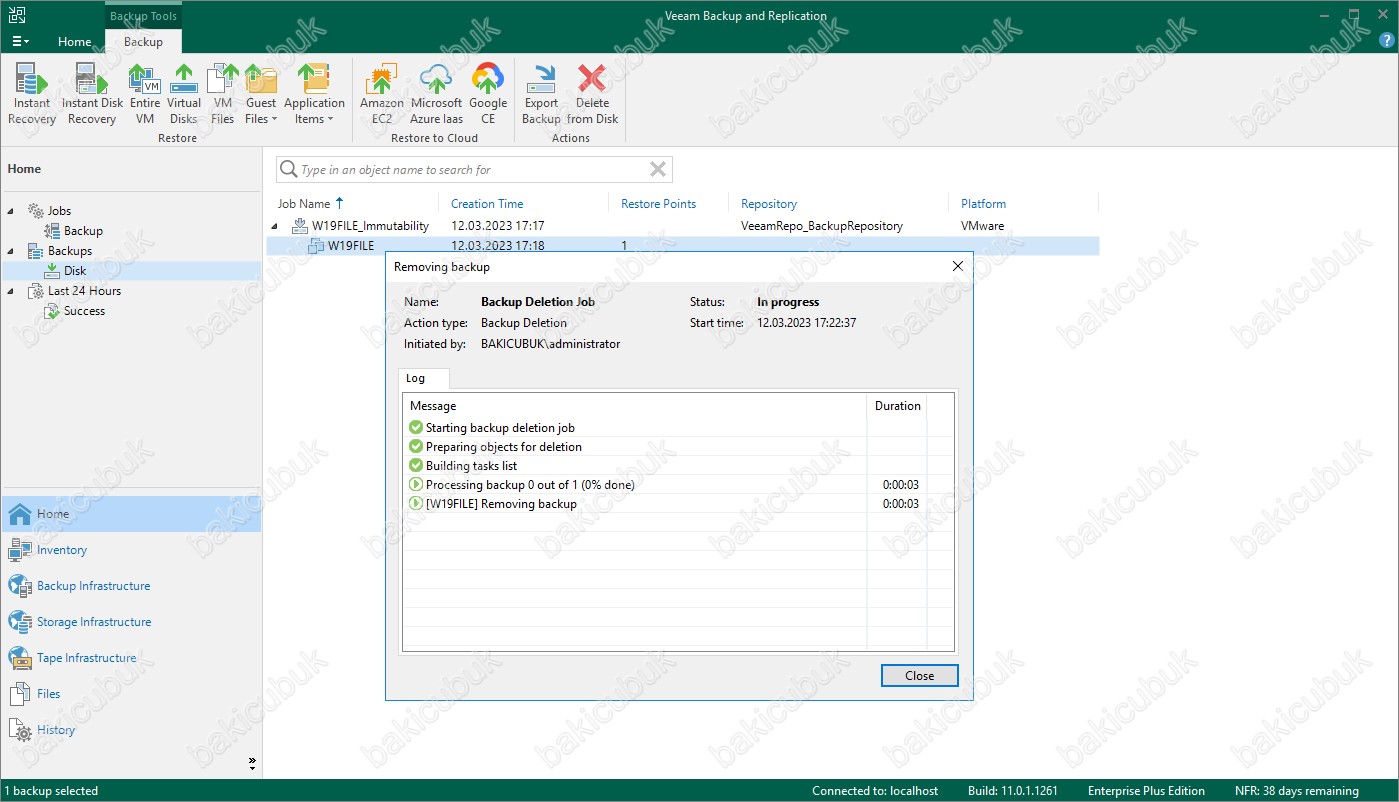Viewport: 1399px width, 802px height.
Task: Open Tape Infrastructure view
Action: (x=131, y=658)
